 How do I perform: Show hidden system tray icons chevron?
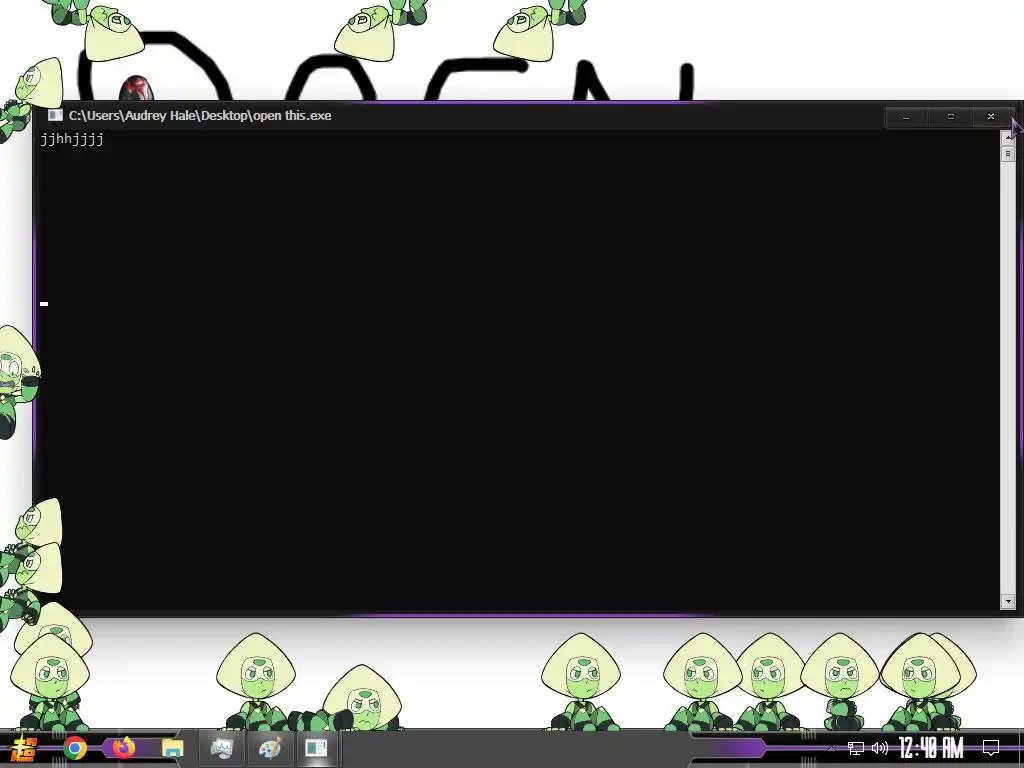tap(831, 748)
